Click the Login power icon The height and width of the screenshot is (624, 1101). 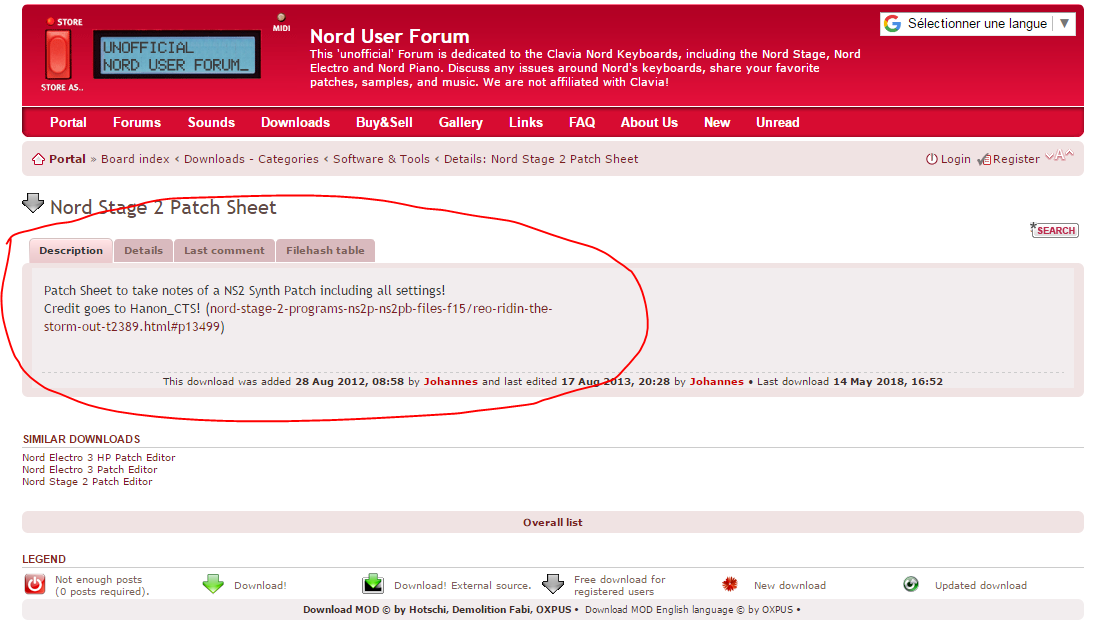point(932,160)
